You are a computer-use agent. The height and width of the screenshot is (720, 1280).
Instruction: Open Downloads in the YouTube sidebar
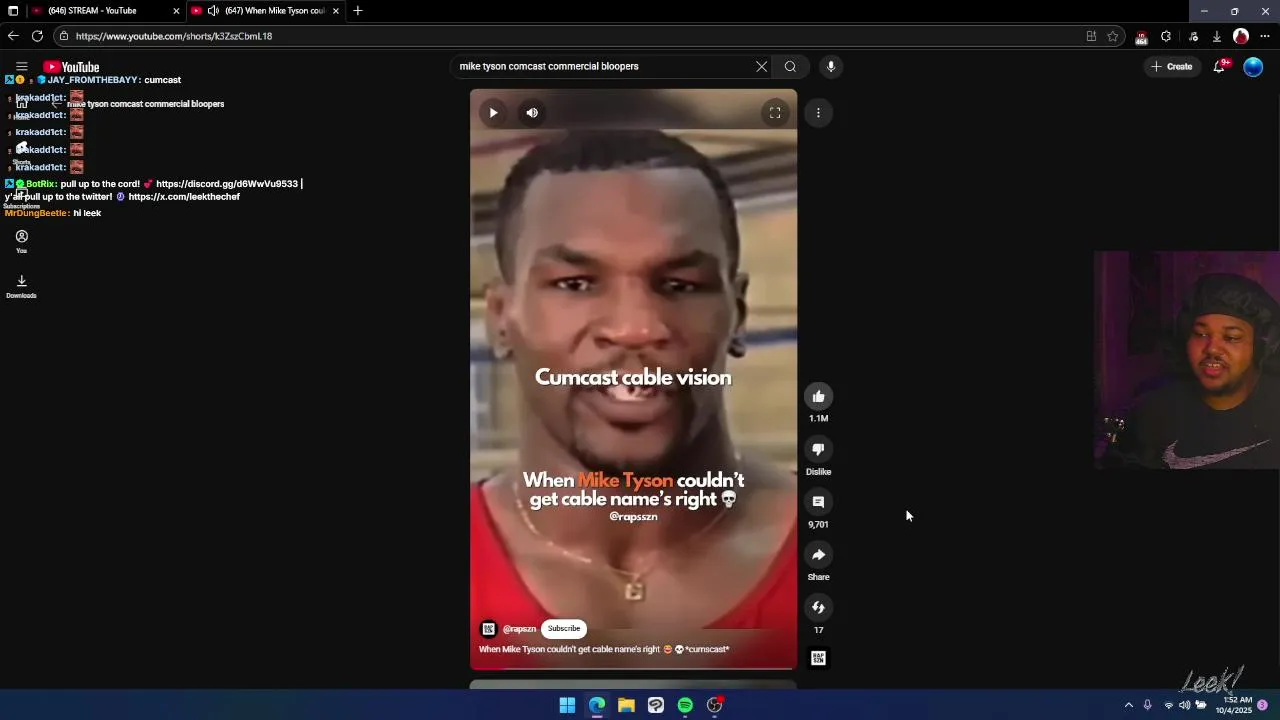point(21,286)
